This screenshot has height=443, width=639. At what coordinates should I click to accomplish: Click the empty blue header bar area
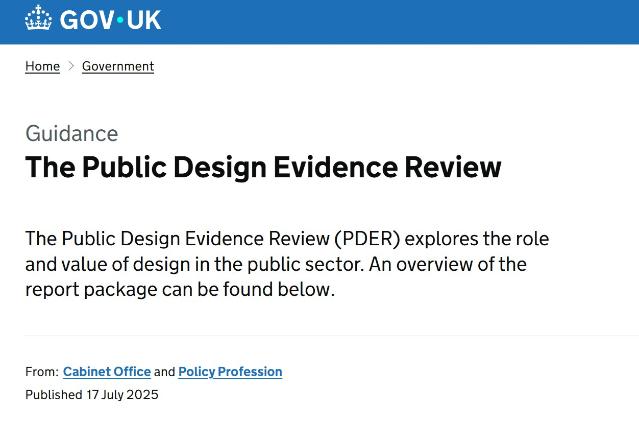400,20
